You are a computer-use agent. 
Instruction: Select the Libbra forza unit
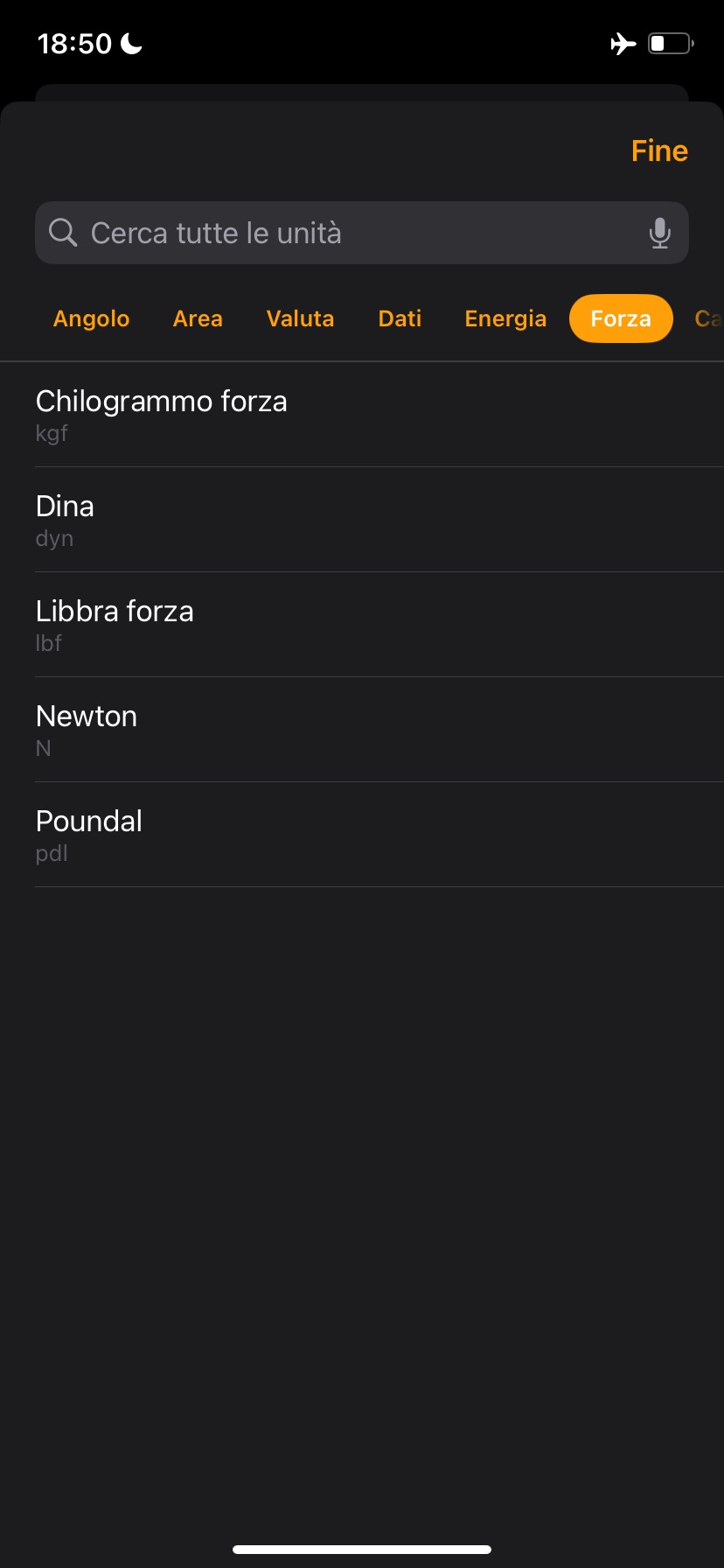pyautogui.click(x=362, y=625)
